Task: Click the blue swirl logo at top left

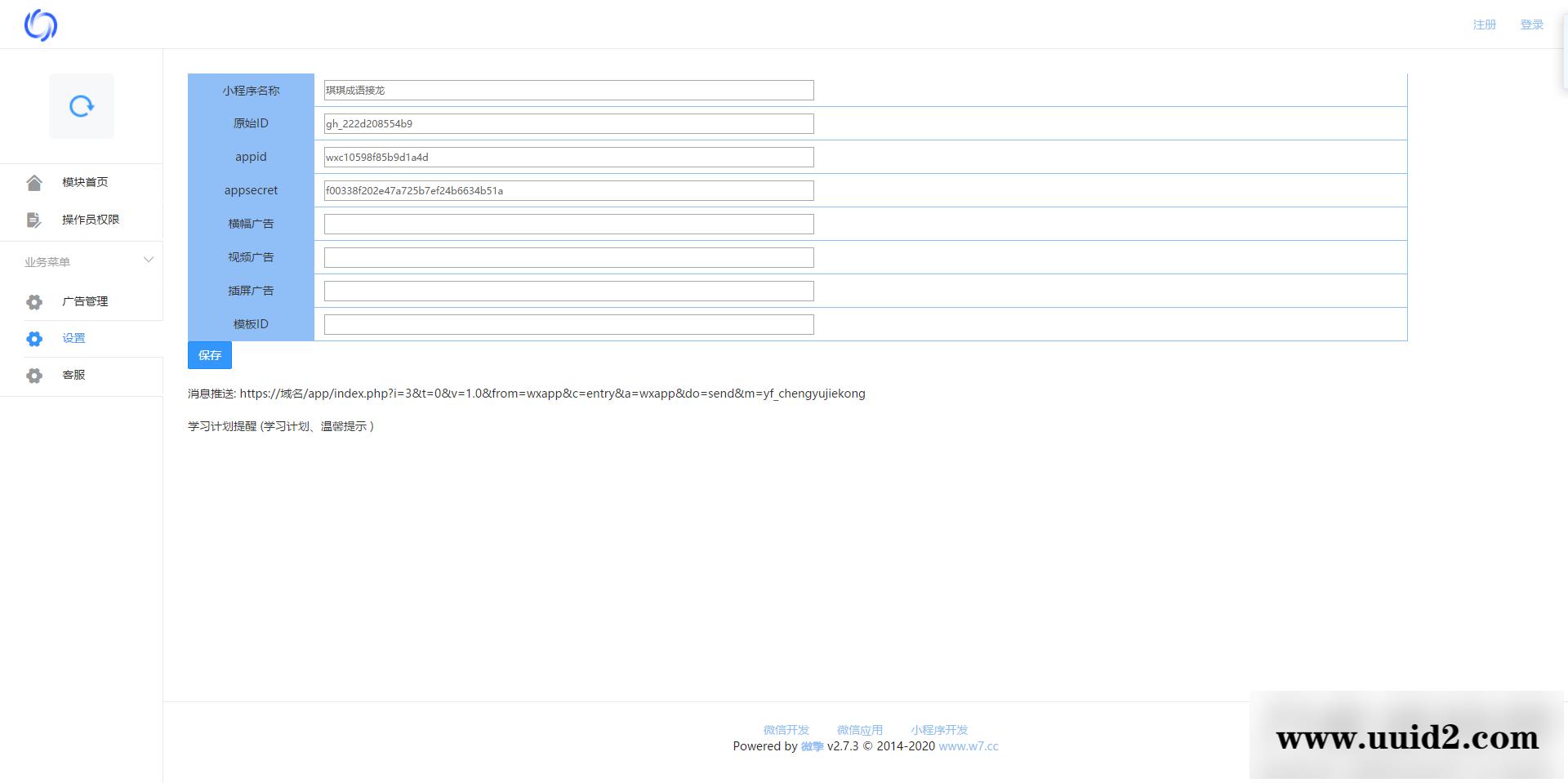Action: 41,25
